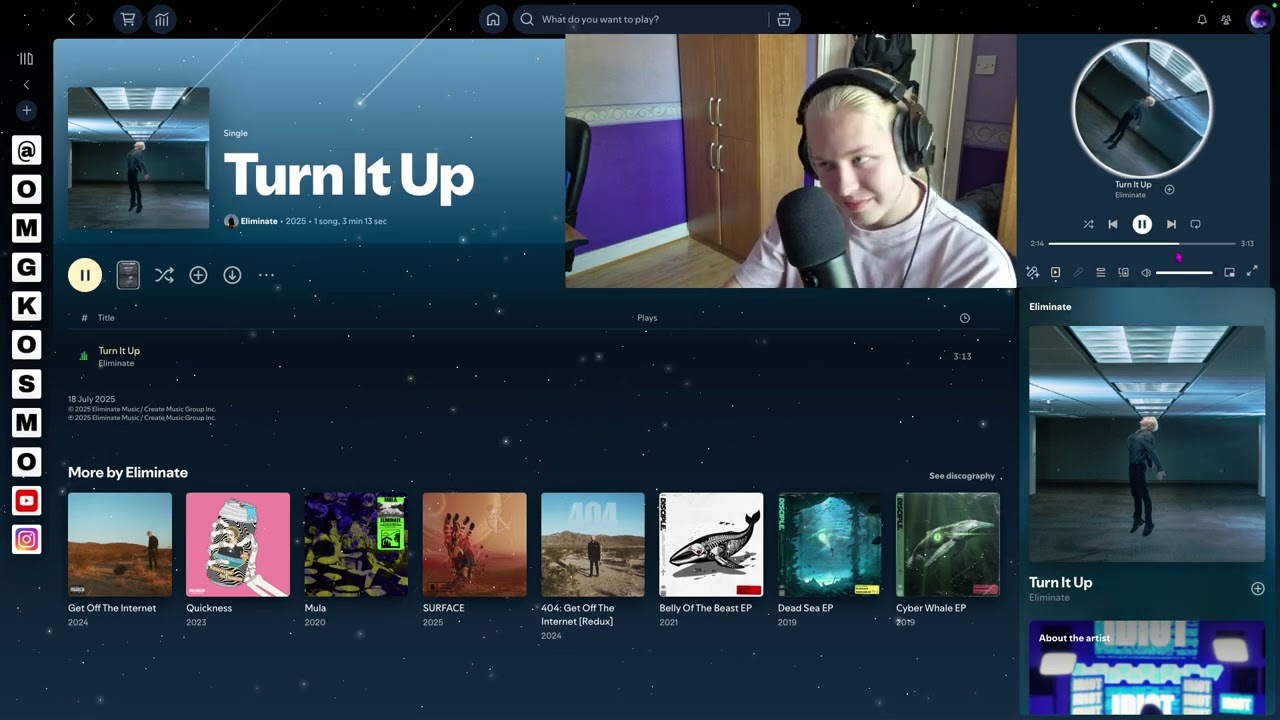1280x720 pixels.
Task: Skip to previous track in player
Action: (x=1112, y=224)
